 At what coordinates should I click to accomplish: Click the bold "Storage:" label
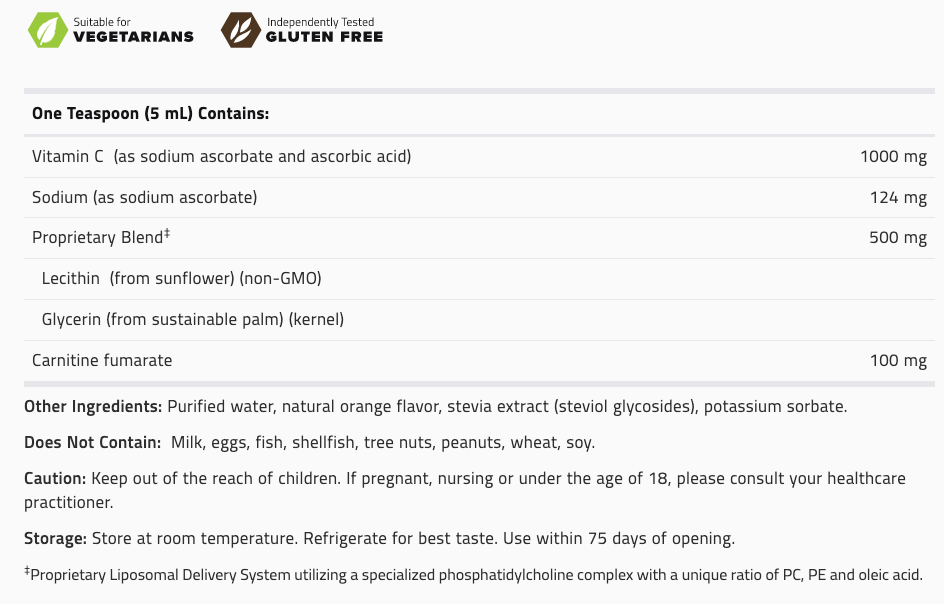(x=55, y=538)
